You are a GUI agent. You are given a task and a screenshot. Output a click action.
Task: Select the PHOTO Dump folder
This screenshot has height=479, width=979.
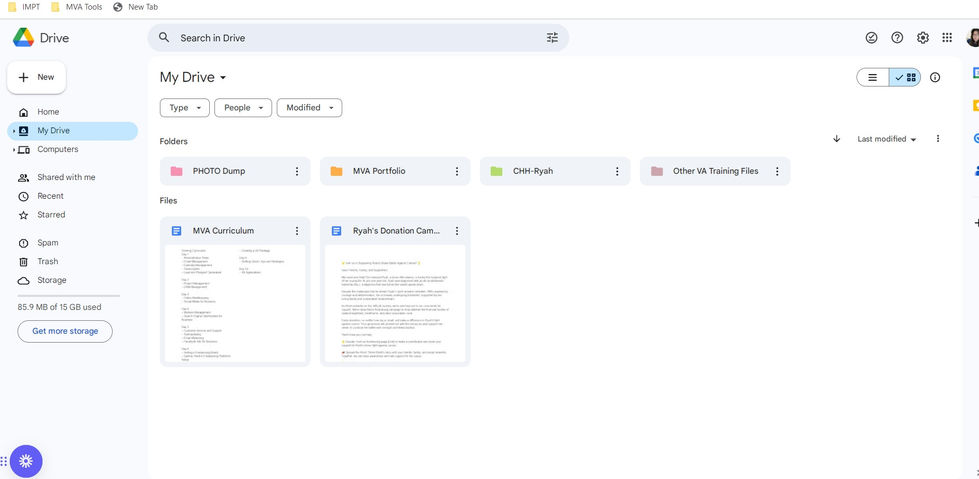pyautogui.click(x=235, y=171)
